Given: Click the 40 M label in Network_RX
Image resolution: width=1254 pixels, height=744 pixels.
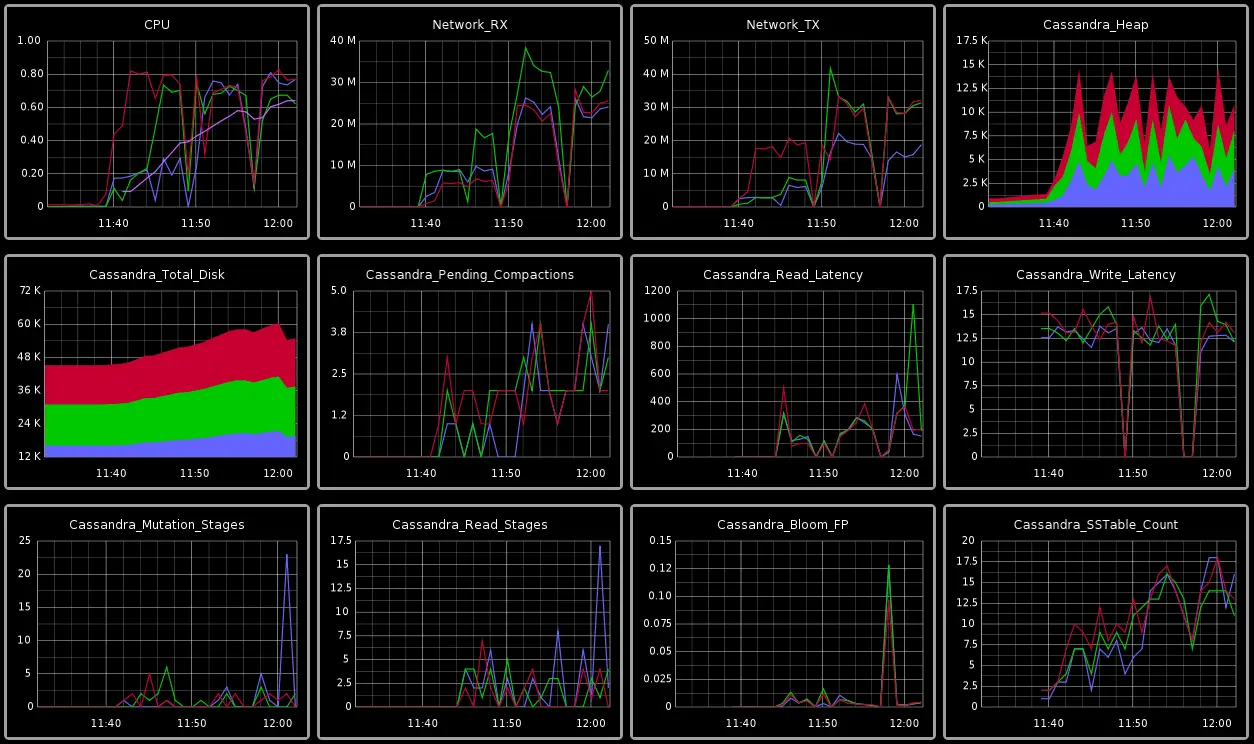Looking at the screenshot, I should (343, 41).
